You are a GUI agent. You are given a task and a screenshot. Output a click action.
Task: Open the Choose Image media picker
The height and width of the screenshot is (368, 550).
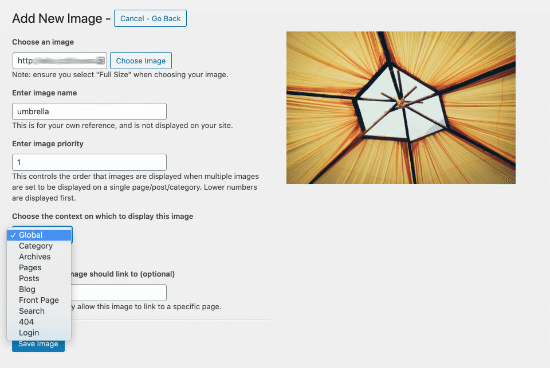coord(141,61)
